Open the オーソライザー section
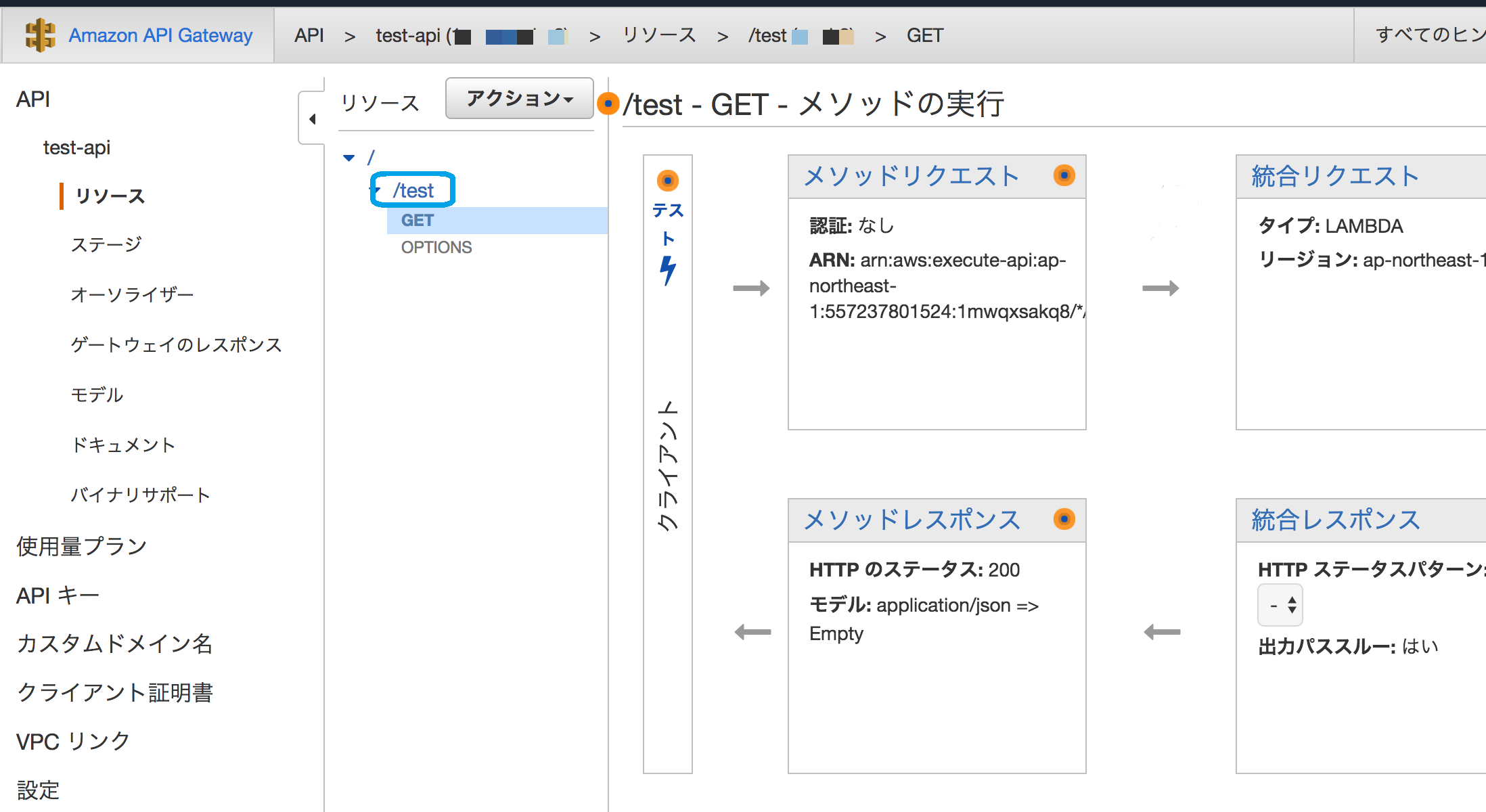The width and height of the screenshot is (1486, 812). pyautogui.click(x=131, y=294)
